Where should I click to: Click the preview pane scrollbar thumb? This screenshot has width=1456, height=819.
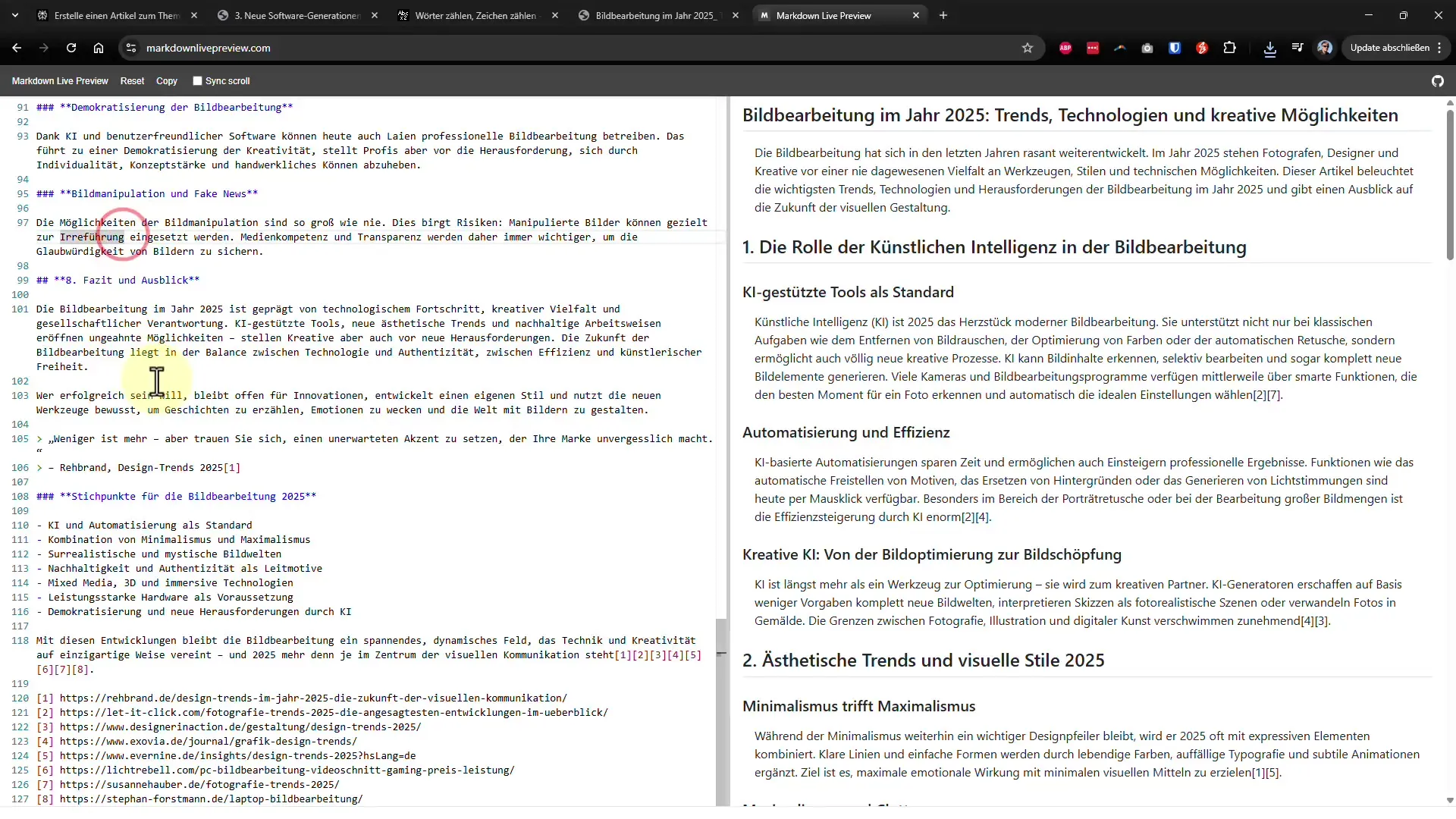pos(1450,184)
